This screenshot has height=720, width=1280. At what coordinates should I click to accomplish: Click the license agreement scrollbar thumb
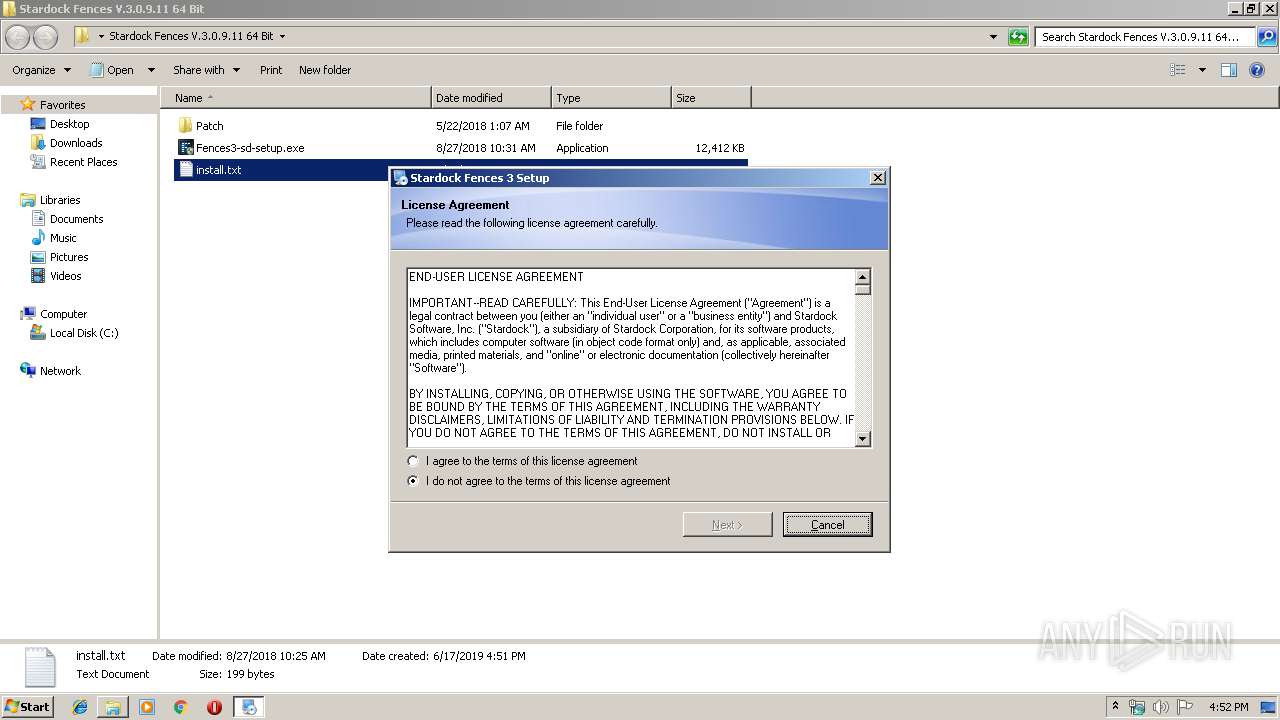(x=863, y=289)
